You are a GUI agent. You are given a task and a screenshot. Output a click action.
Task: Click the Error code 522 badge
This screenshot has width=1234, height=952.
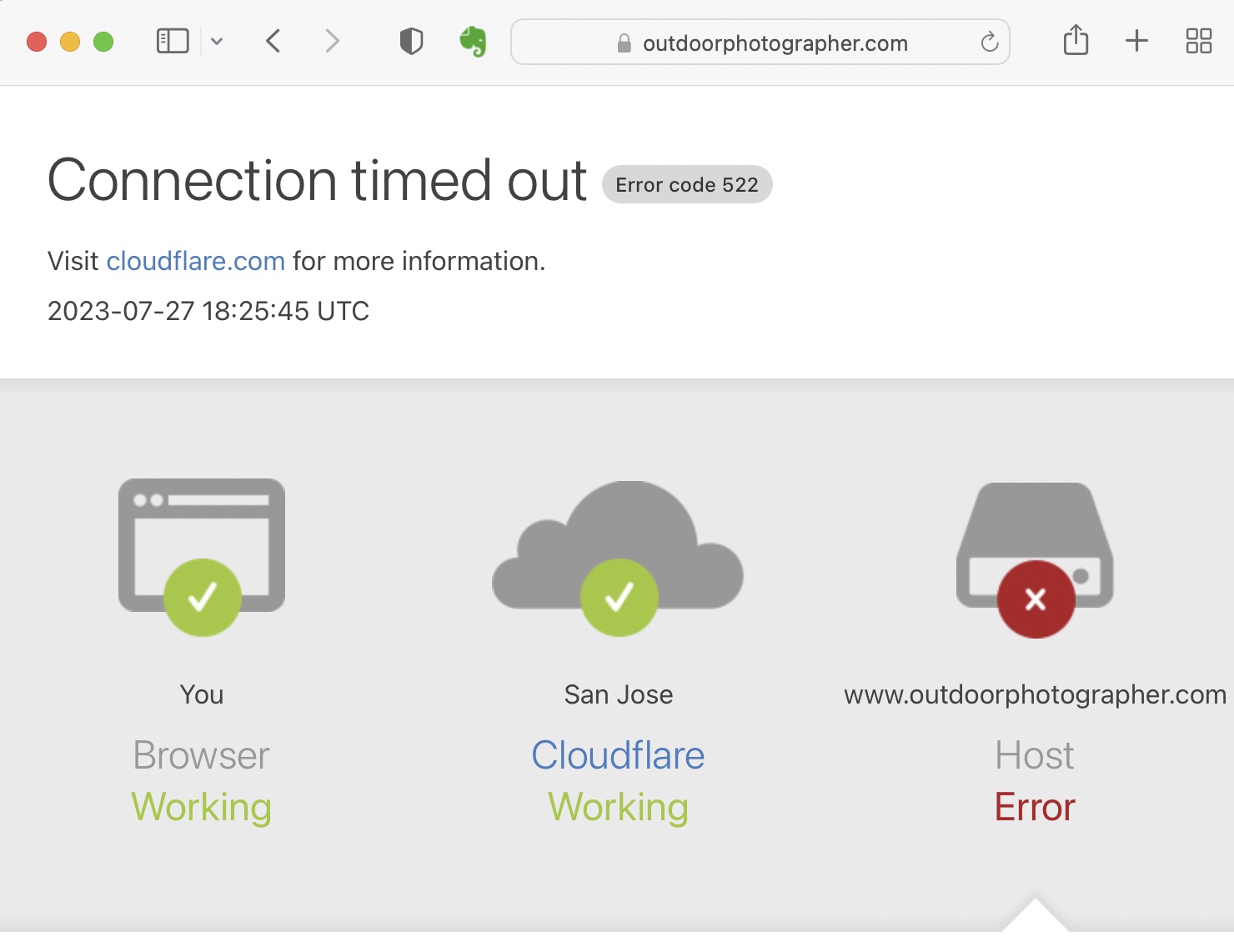687,184
